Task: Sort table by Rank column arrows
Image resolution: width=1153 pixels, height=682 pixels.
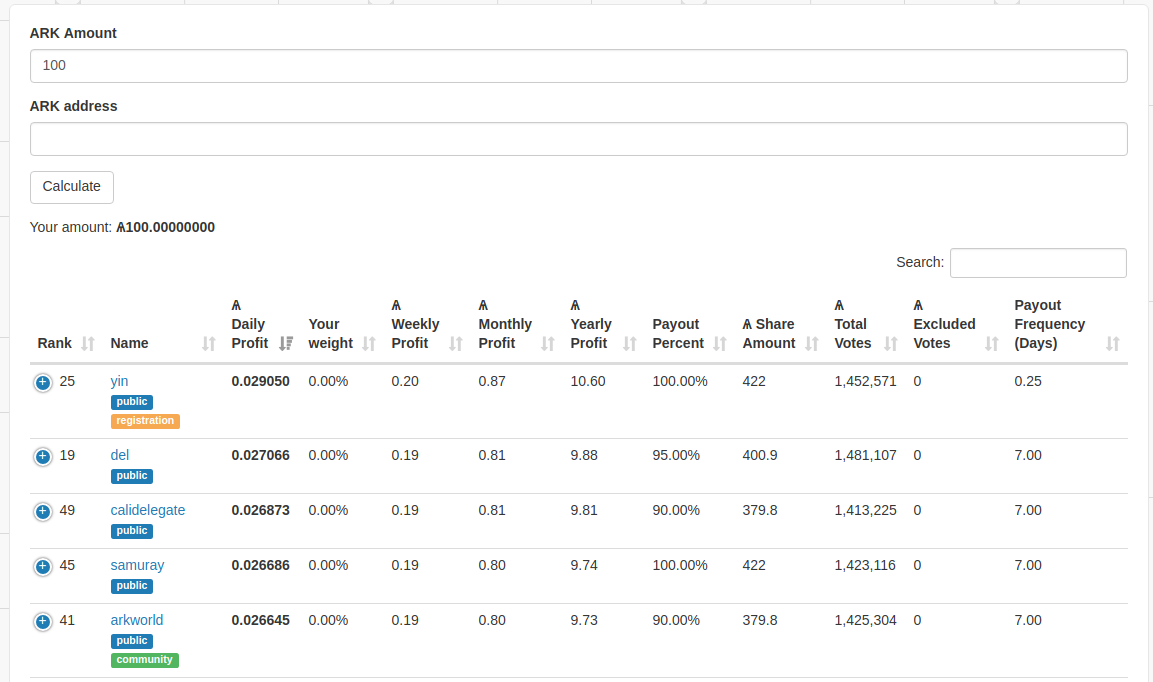Action: click(x=88, y=344)
